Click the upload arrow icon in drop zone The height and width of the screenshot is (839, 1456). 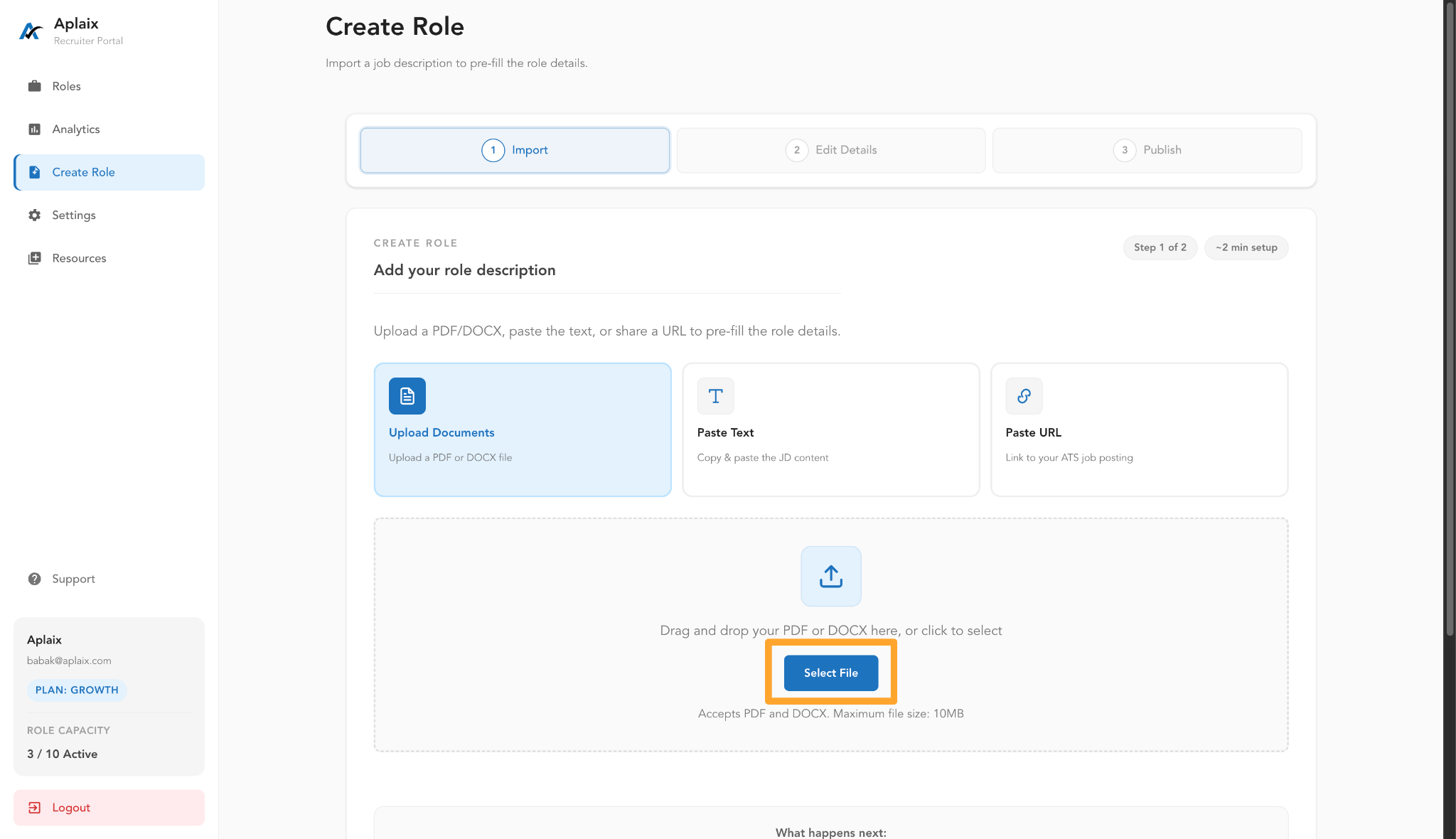(x=831, y=577)
